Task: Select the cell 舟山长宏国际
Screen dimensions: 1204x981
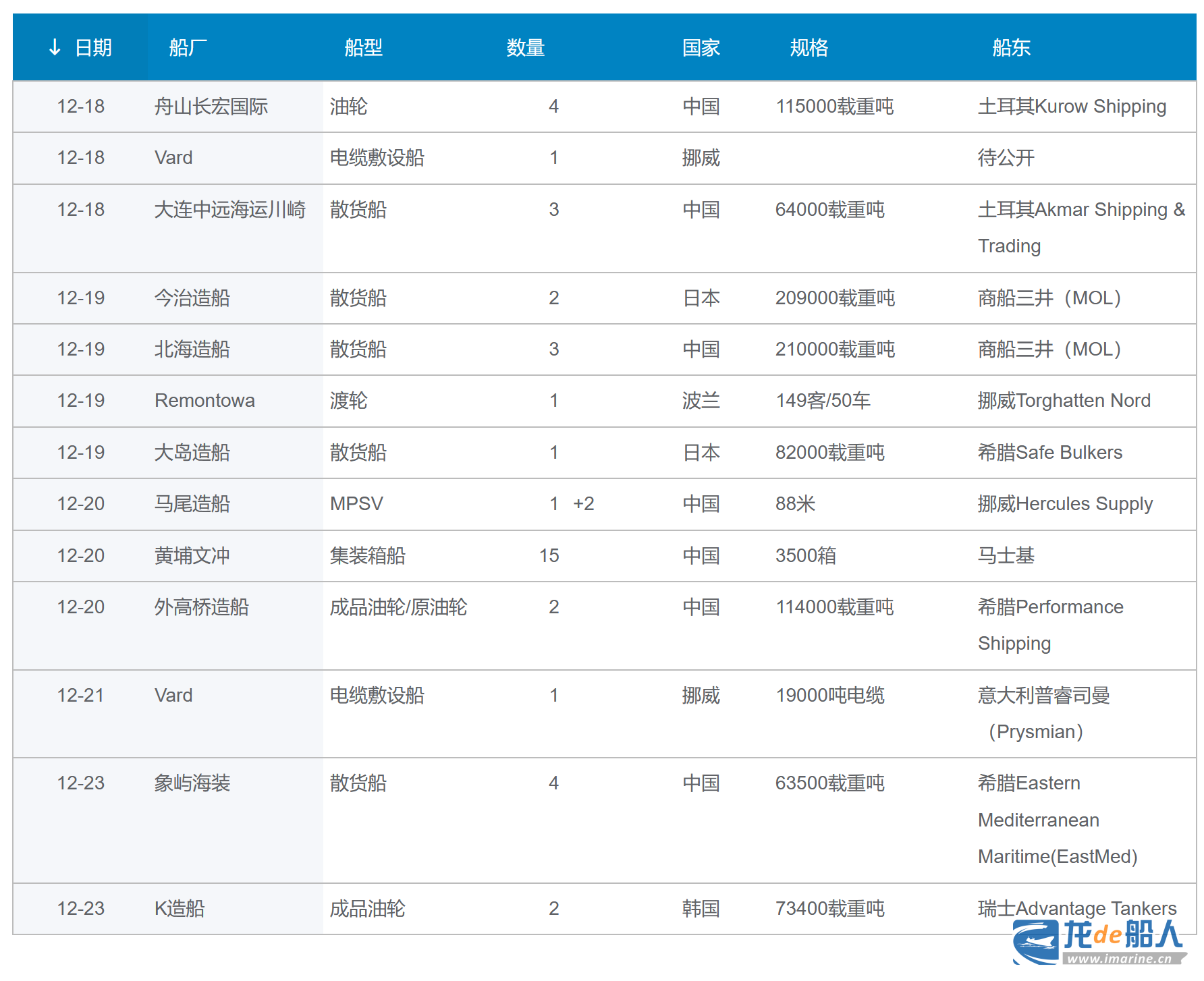Action: 211,107
